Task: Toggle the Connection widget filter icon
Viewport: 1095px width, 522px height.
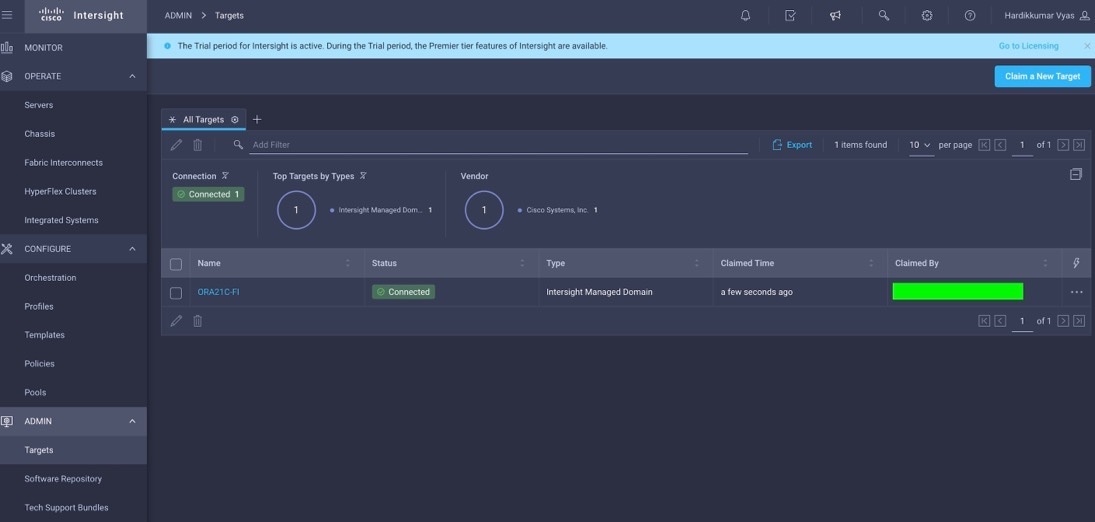Action: (225, 176)
